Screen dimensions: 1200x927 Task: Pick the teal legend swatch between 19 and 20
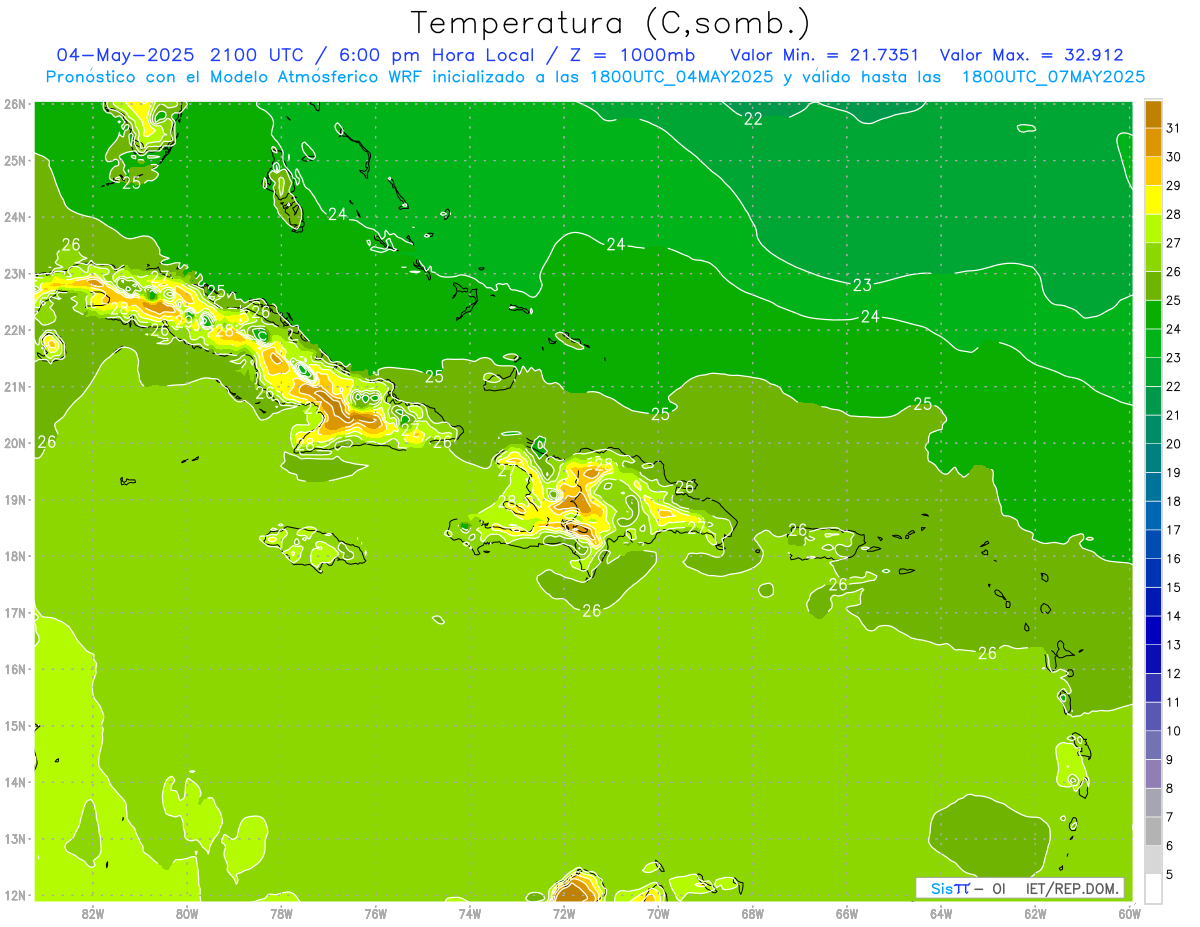[x=1153, y=458]
